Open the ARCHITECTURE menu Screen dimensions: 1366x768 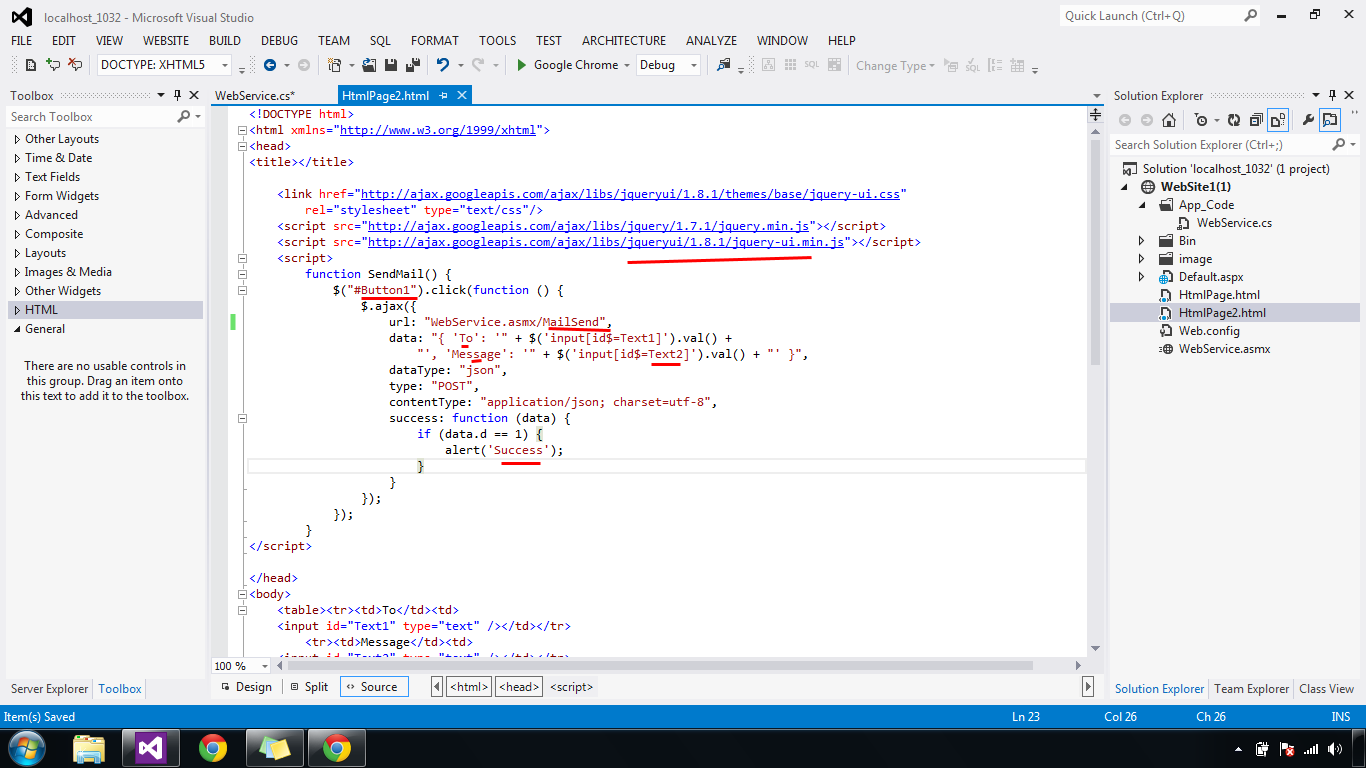click(x=624, y=41)
